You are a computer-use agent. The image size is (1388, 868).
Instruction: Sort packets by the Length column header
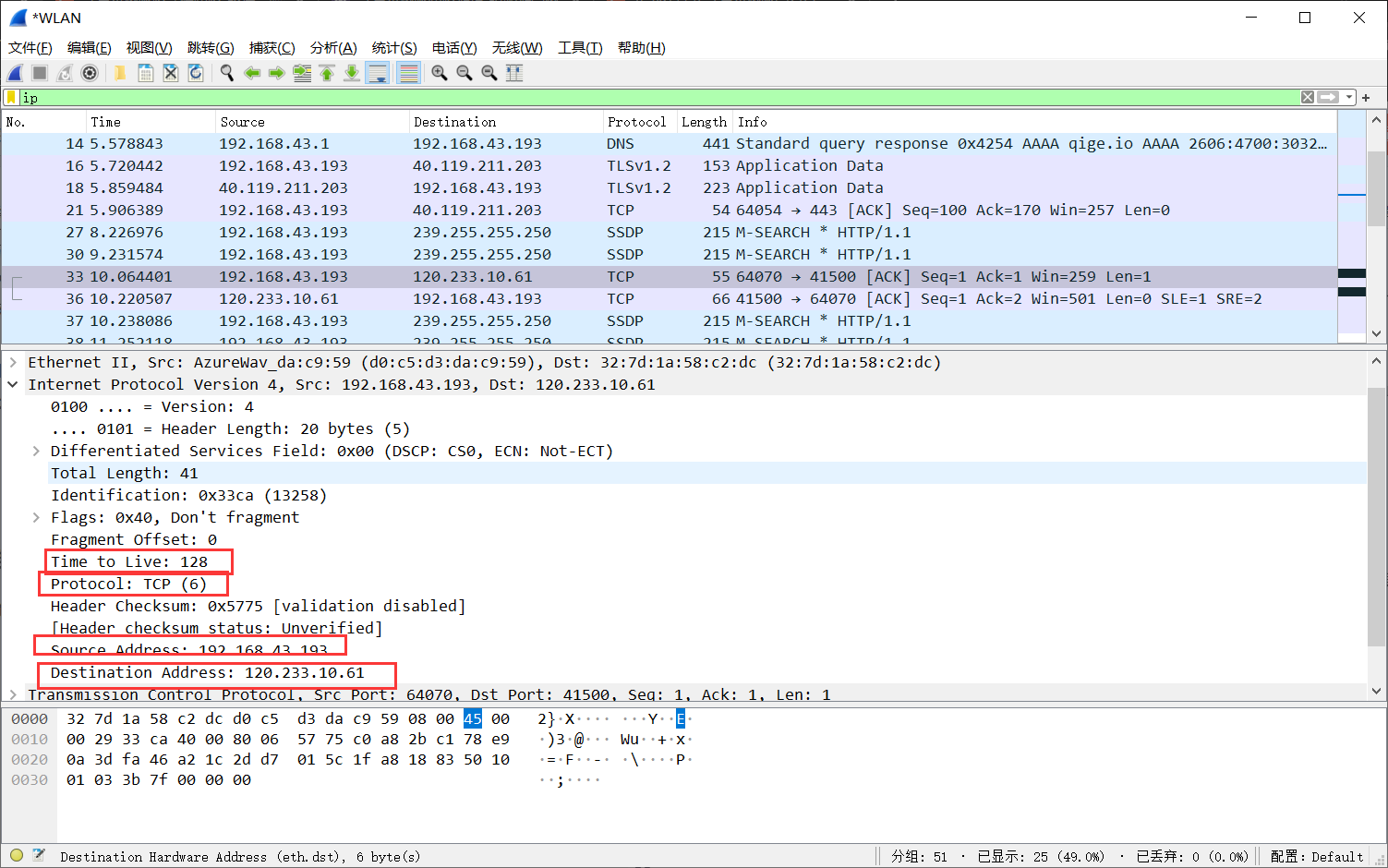click(705, 122)
